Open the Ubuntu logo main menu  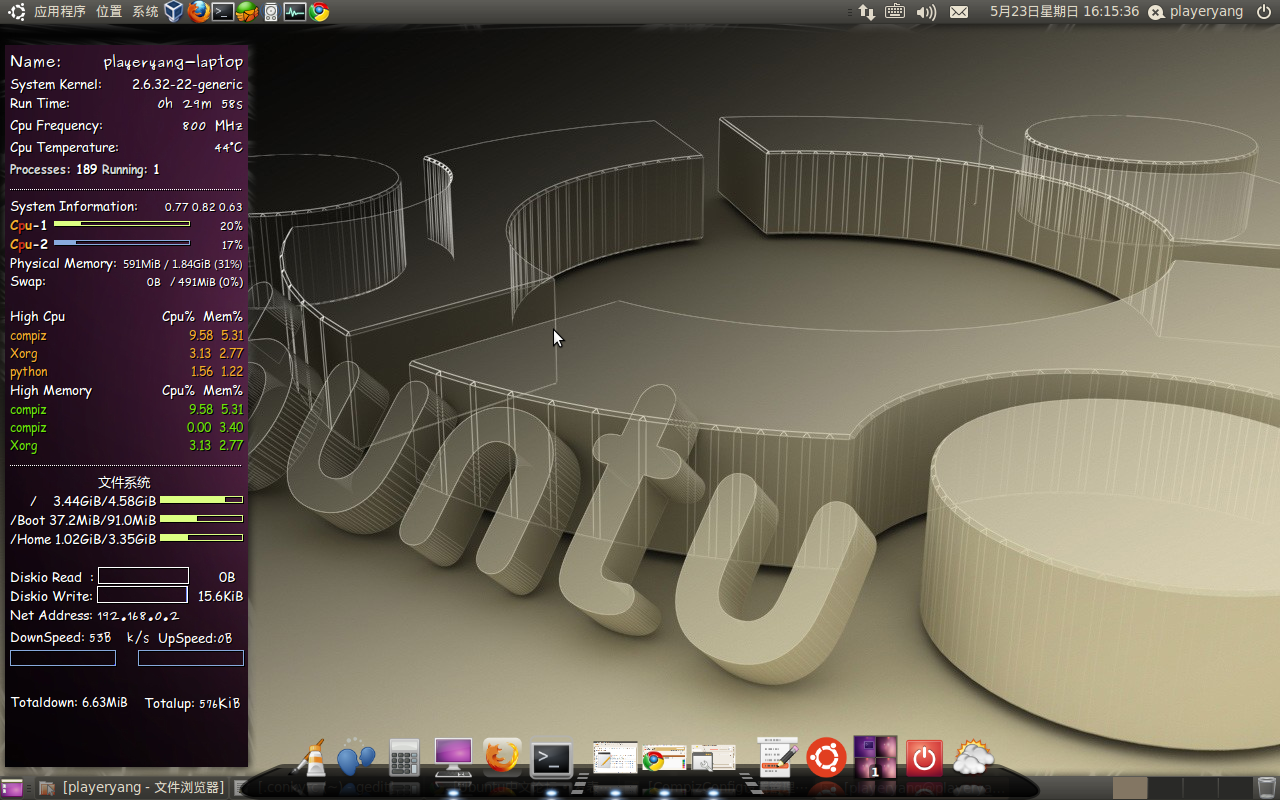(17, 12)
